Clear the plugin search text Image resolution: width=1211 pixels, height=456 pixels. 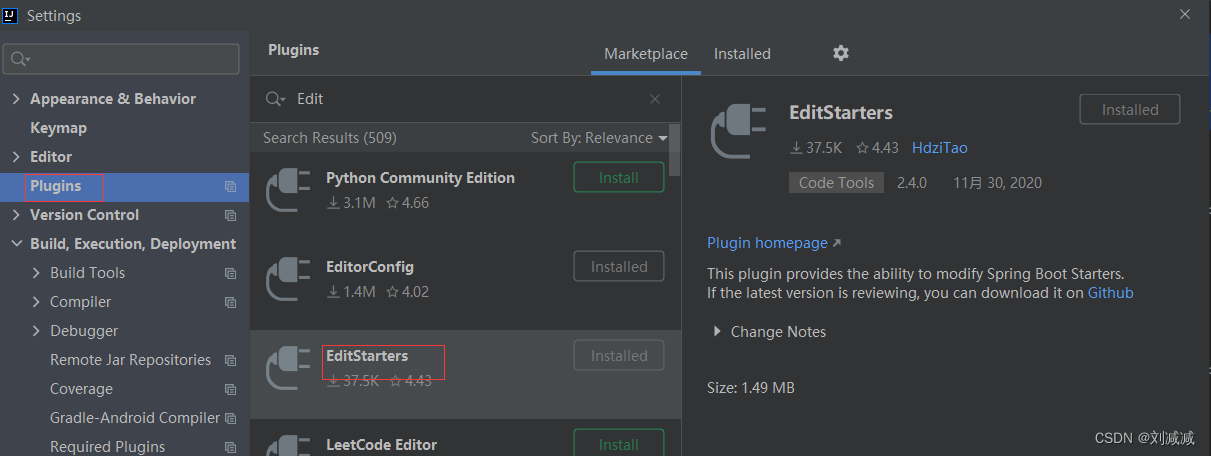(655, 99)
